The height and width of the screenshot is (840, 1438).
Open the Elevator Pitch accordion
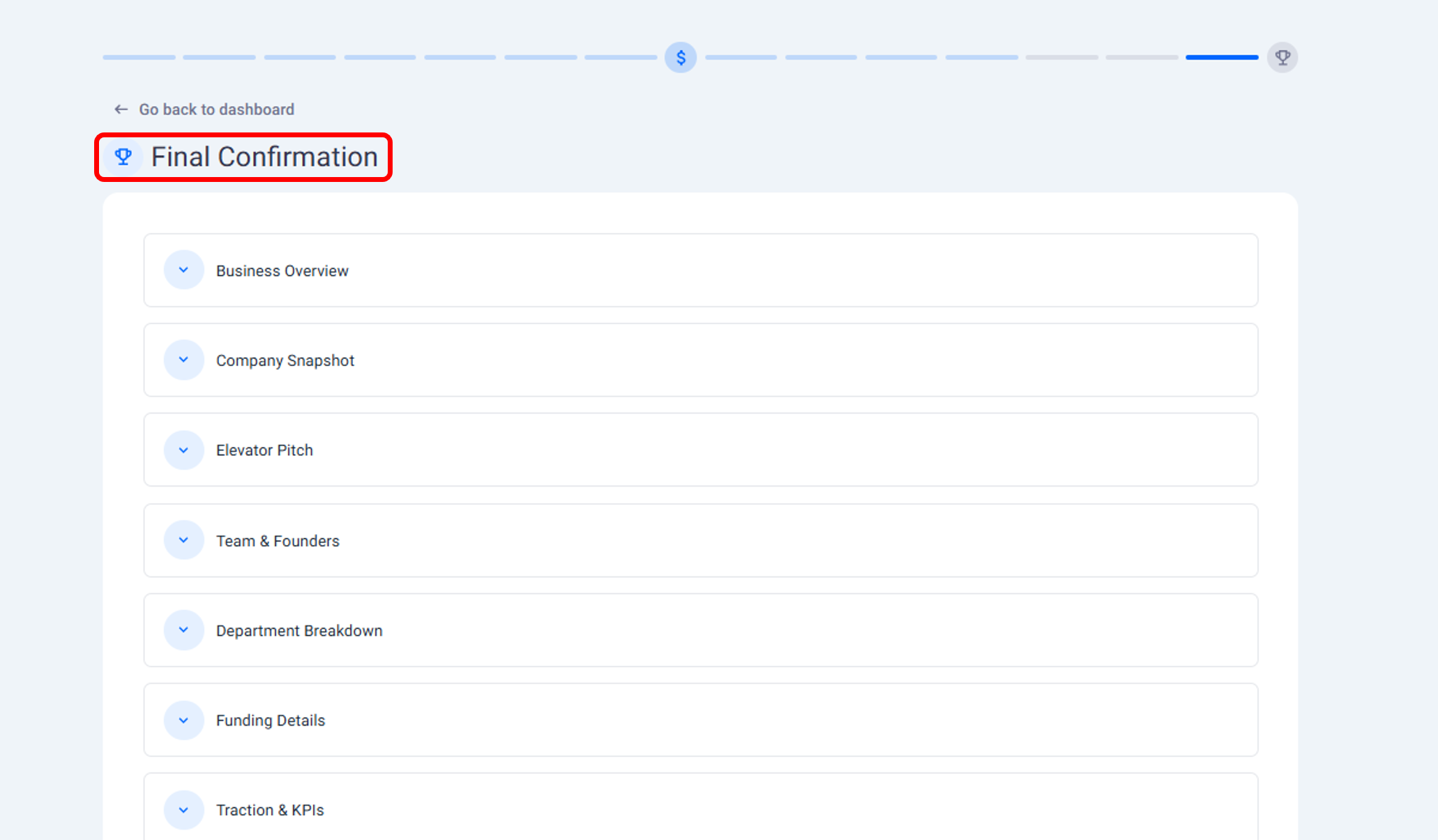click(x=183, y=450)
